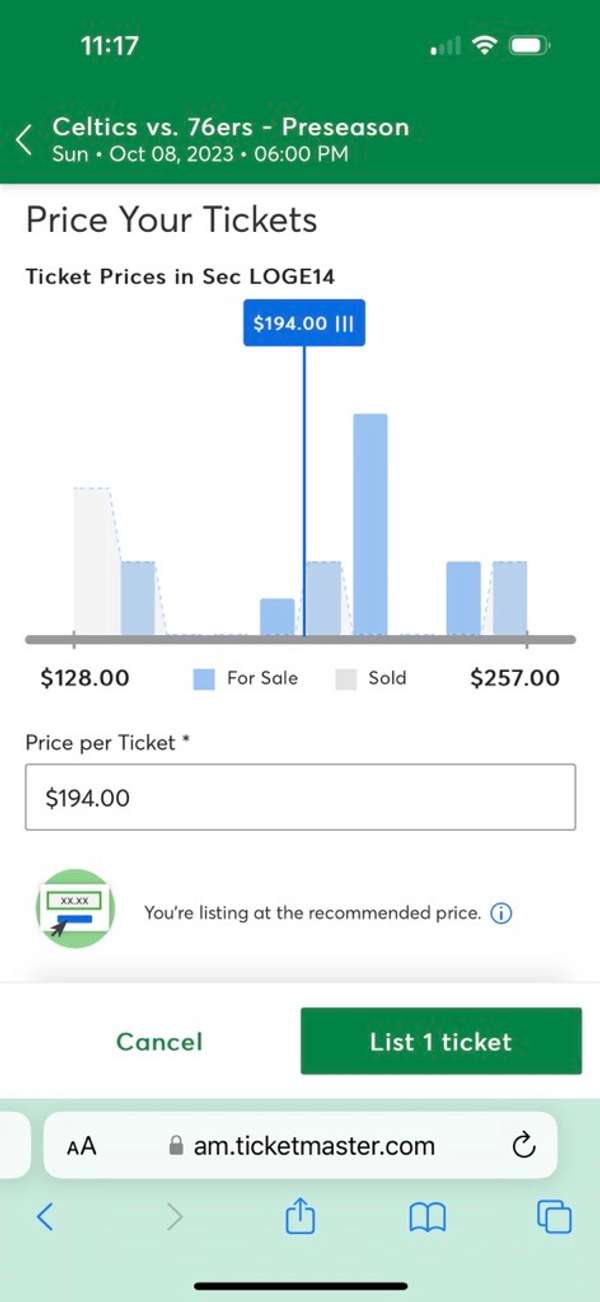600x1302 pixels.
Task: Select the Price per Ticket input field
Action: (300, 797)
